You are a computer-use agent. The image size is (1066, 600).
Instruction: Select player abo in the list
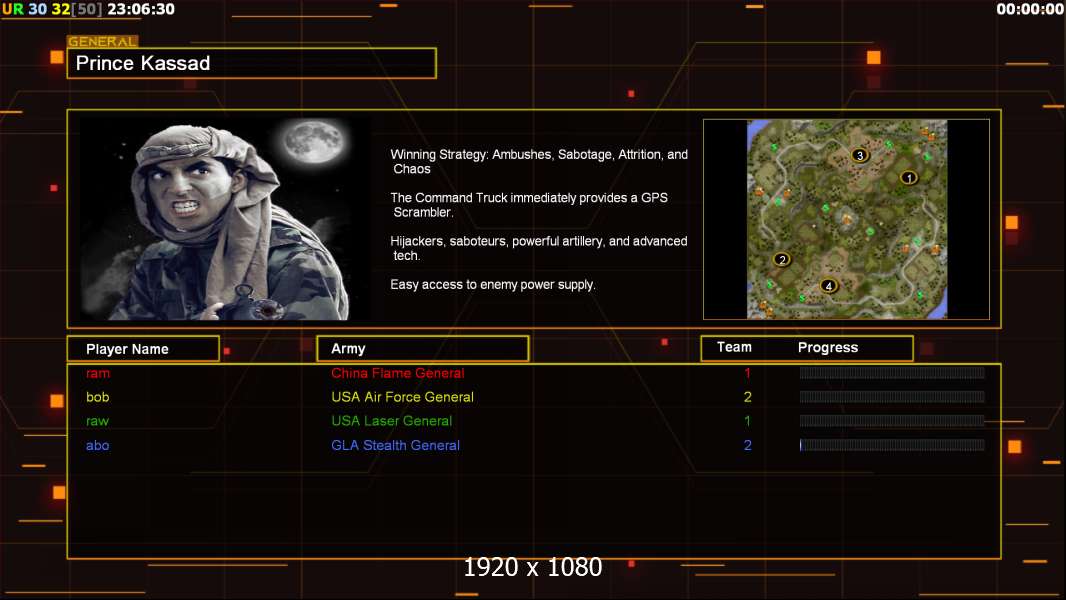coord(98,445)
